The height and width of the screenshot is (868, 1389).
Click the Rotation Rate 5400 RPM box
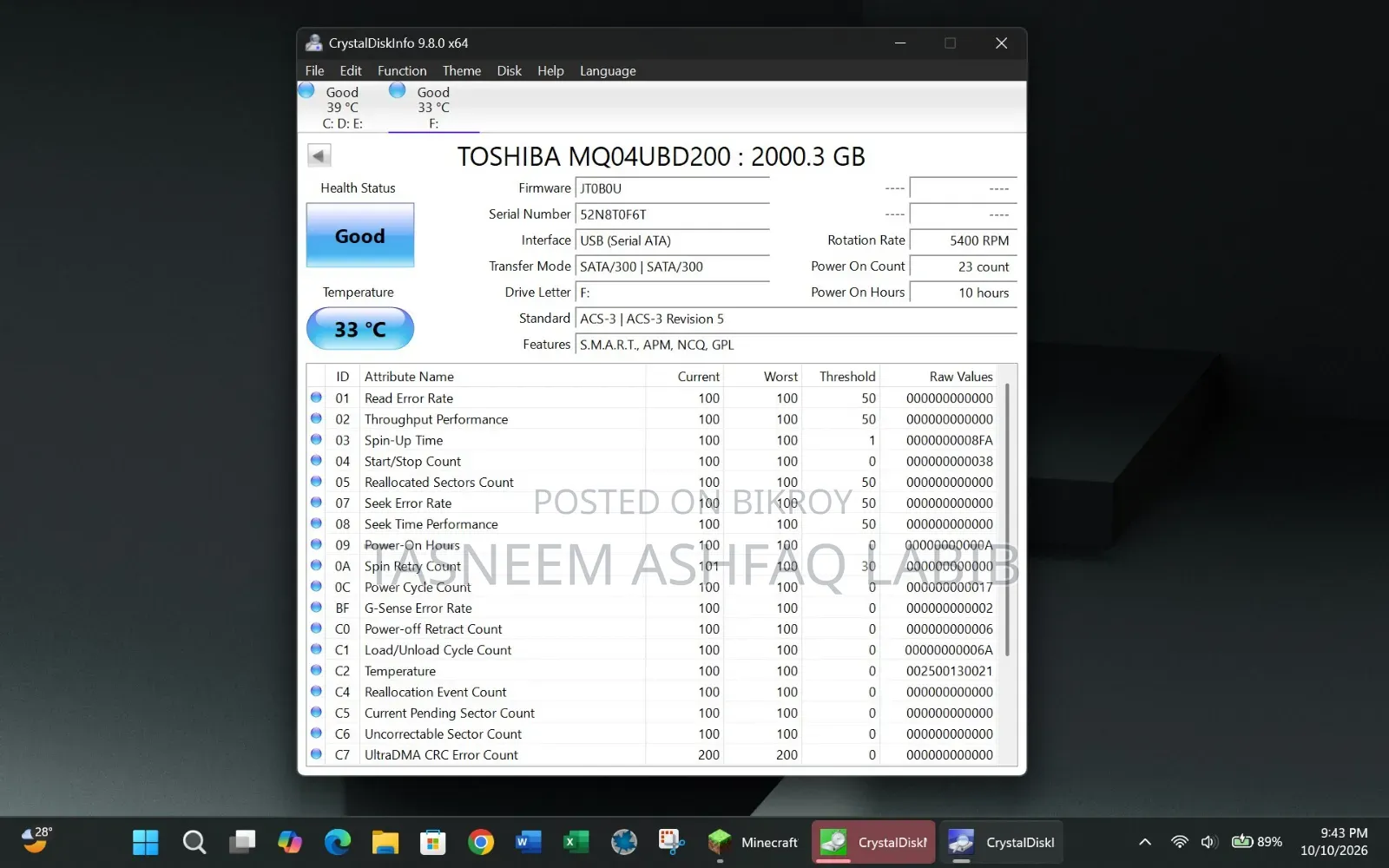pos(963,240)
